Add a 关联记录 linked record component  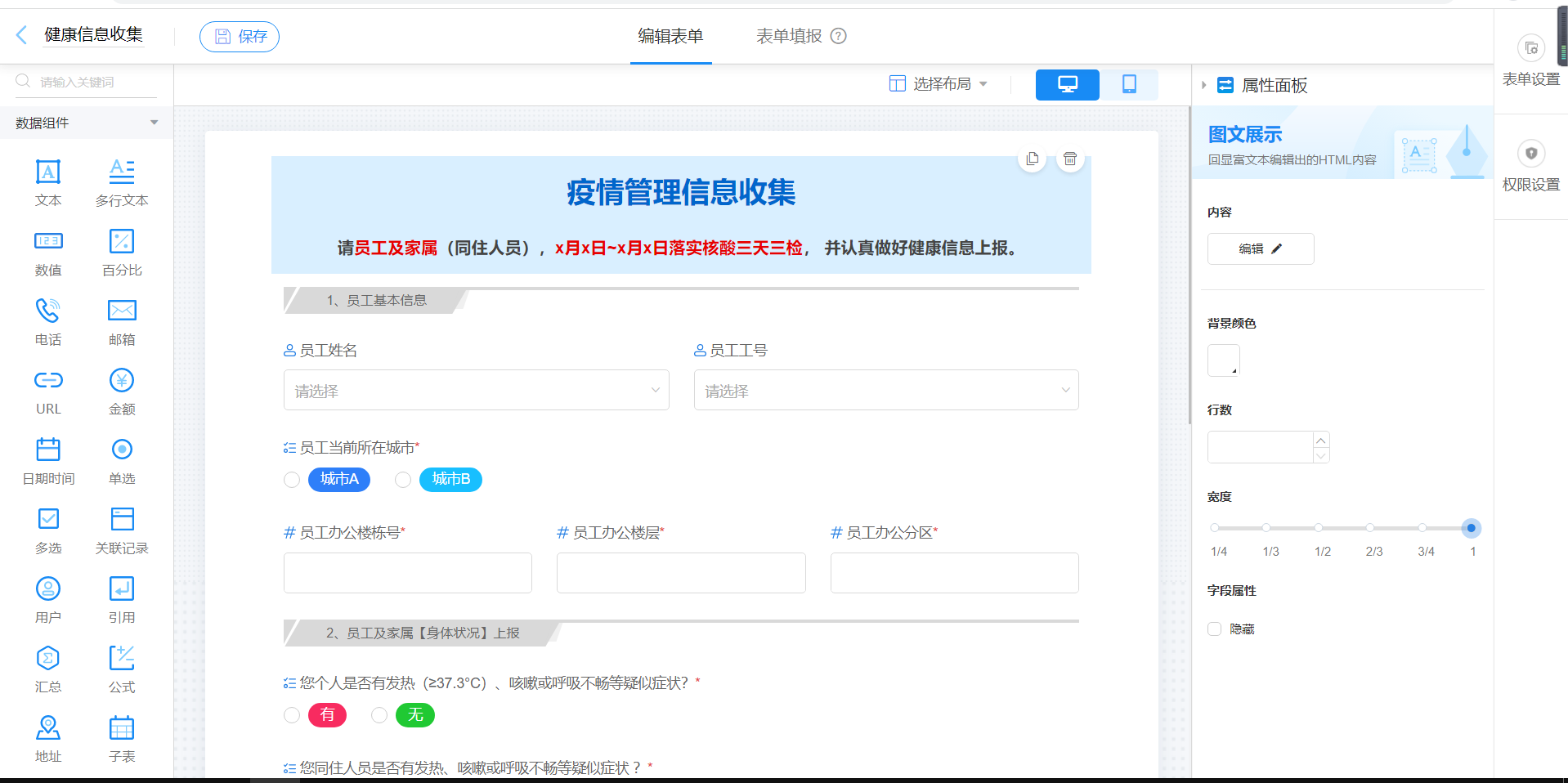point(122,530)
